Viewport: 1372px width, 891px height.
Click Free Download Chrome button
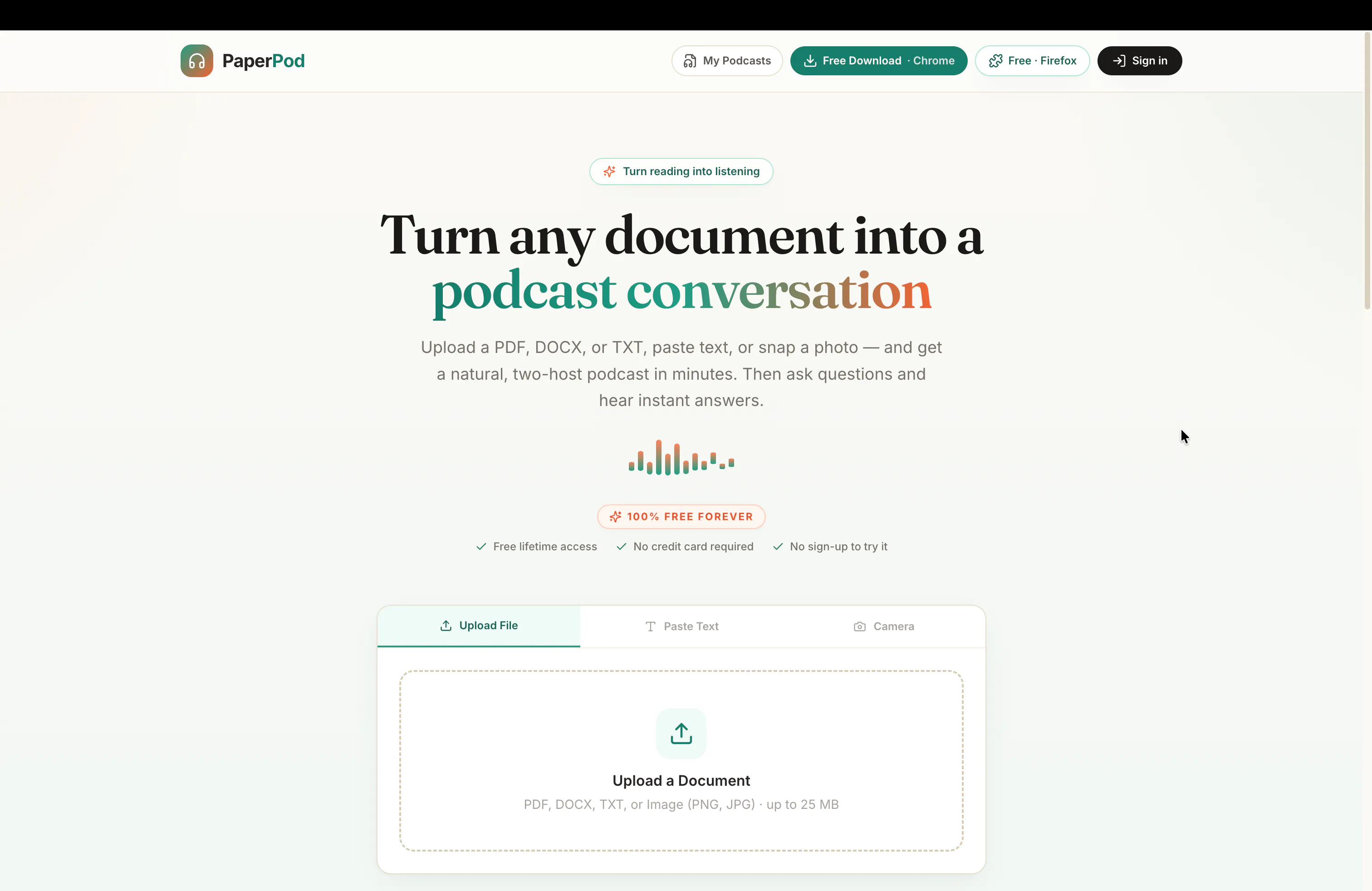click(x=878, y=60)
